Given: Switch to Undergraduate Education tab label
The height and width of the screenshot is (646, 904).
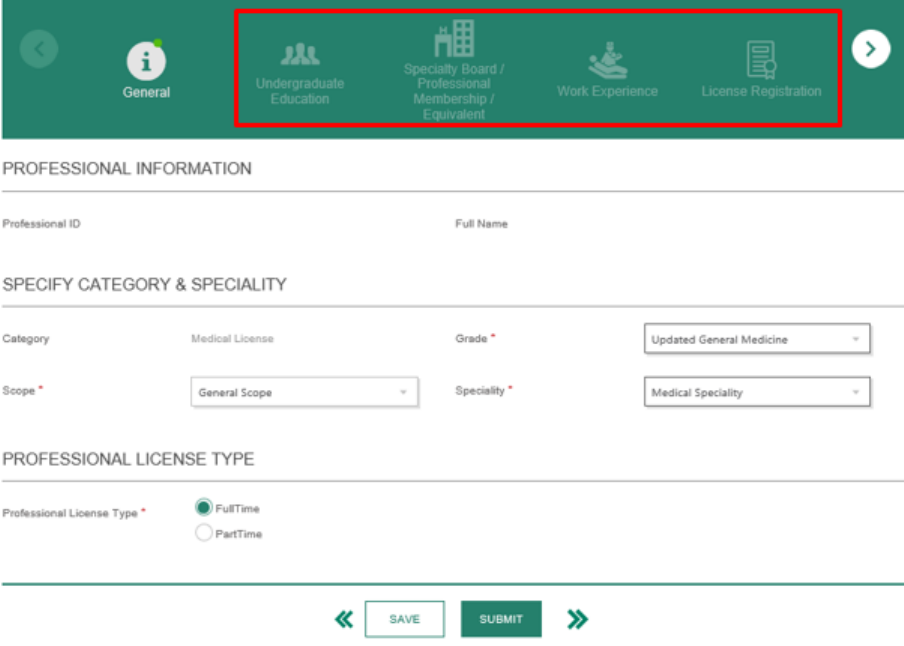Looking at the screenshot, I should tap(300, 91).
